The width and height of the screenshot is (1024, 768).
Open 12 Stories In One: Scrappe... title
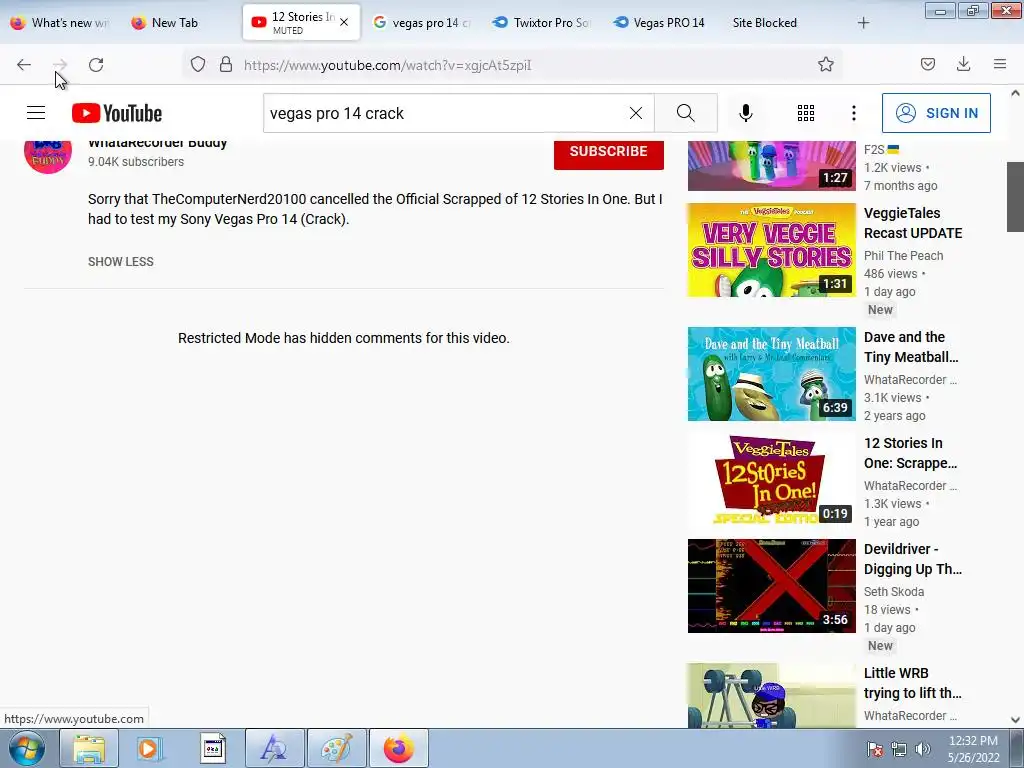(910, 453)
